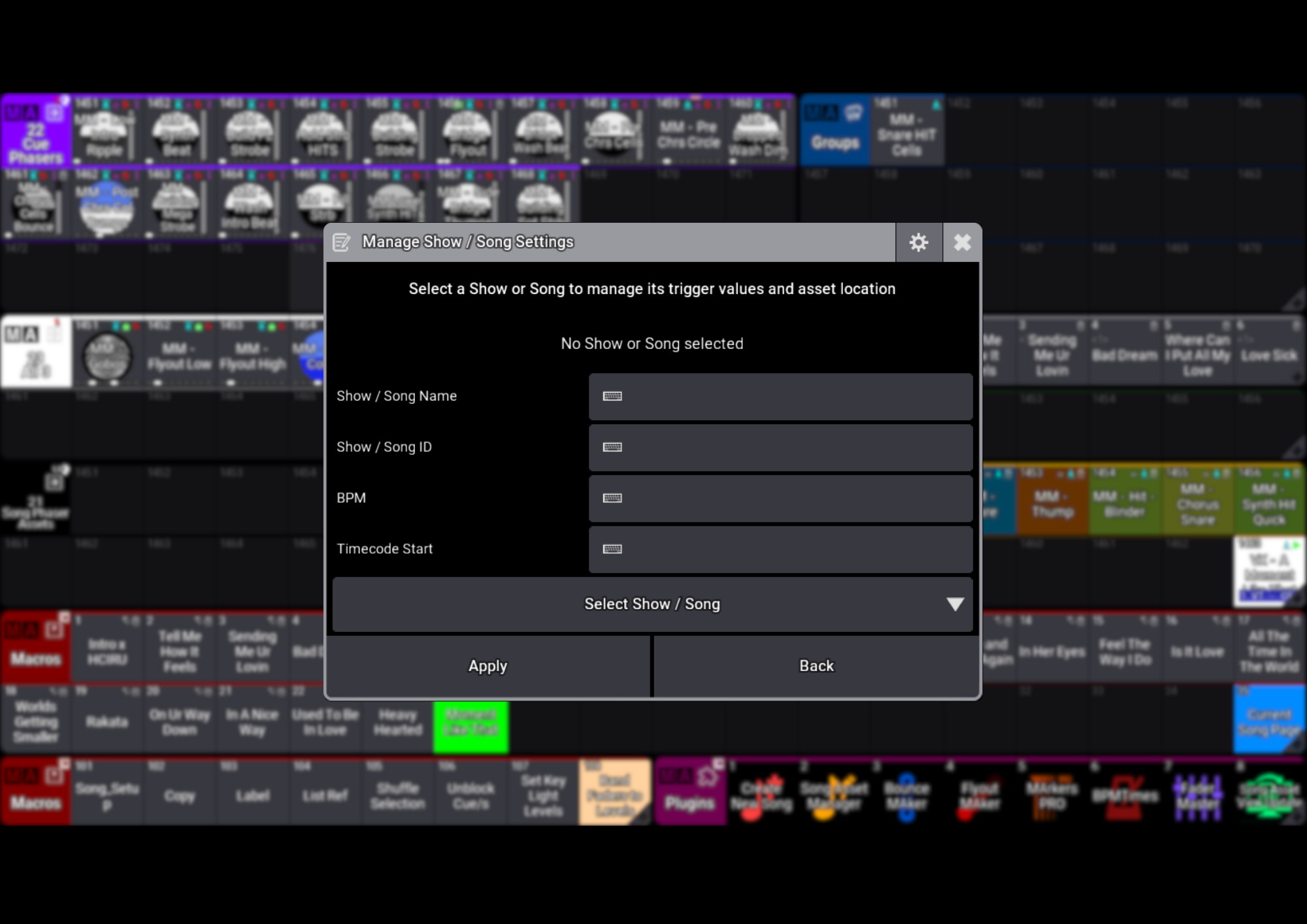Viewport: 1307px width, 924px height.
Task: Open the blue Current Song Page macro
Action: [1269, 719]
